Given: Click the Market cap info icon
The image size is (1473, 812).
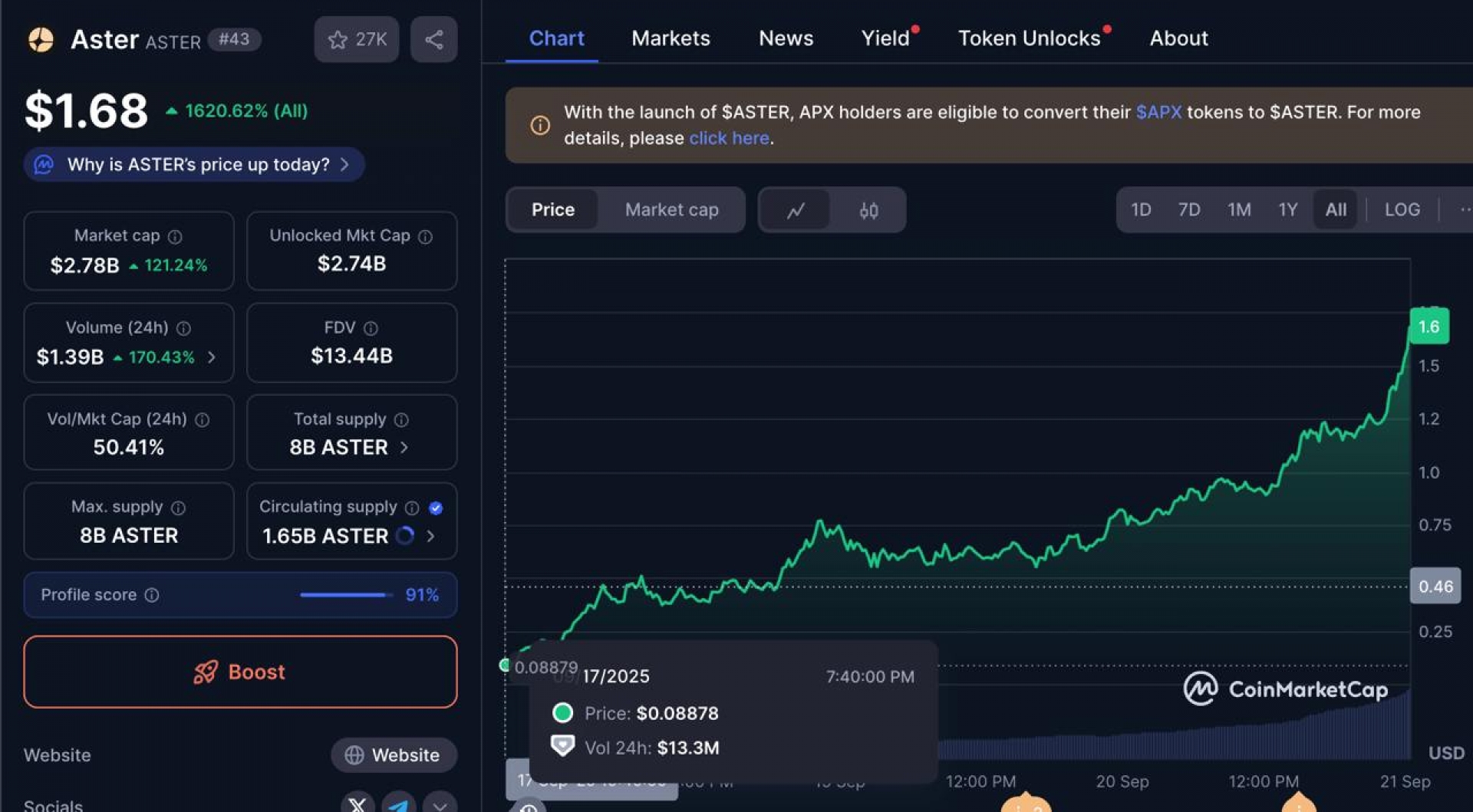Looking at the screenshot, I should pyautogui.click(x=175, y=237).
